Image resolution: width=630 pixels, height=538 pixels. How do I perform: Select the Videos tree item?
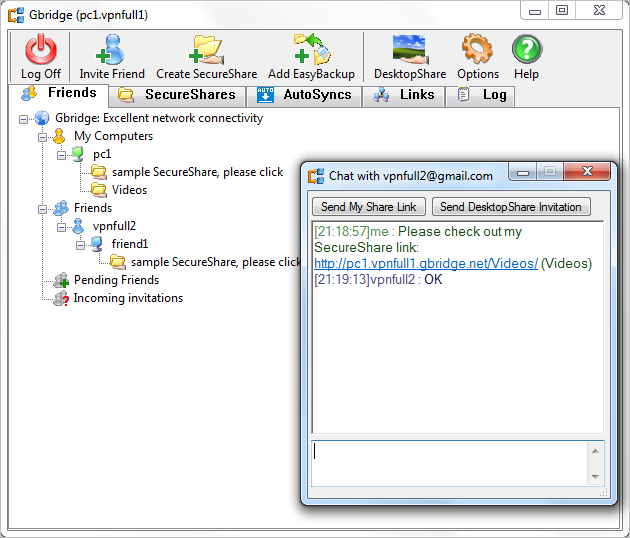pos(129,190)
